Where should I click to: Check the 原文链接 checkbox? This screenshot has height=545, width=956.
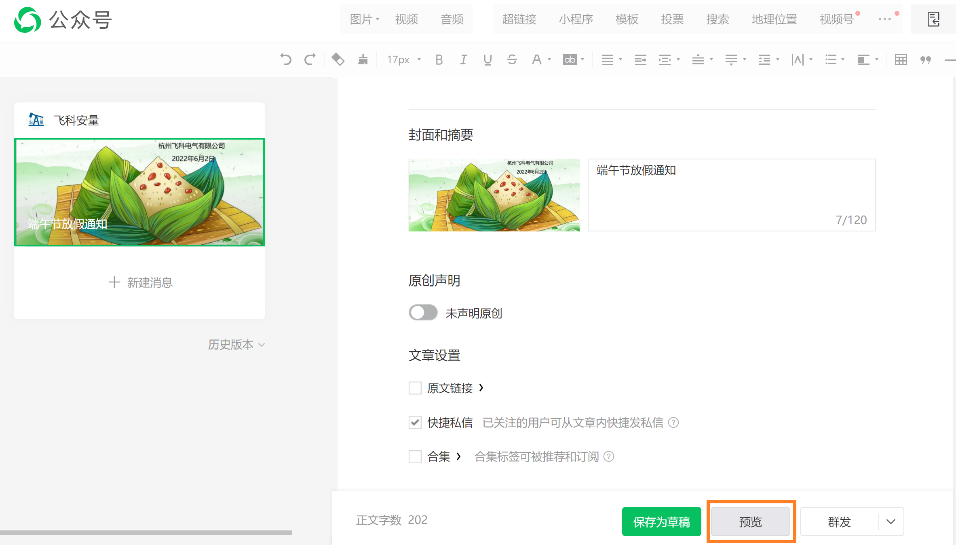coord(415,388)
